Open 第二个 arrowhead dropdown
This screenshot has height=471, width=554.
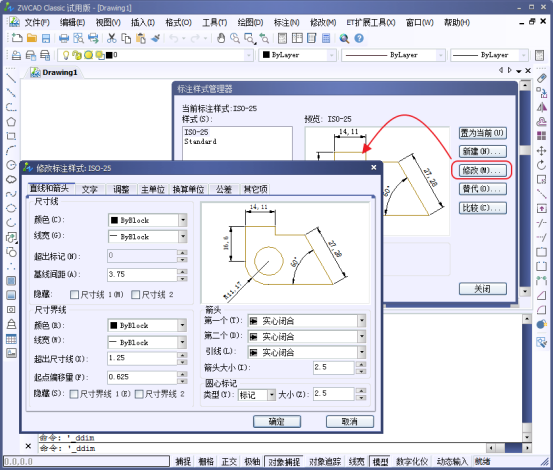click(362, 336)
